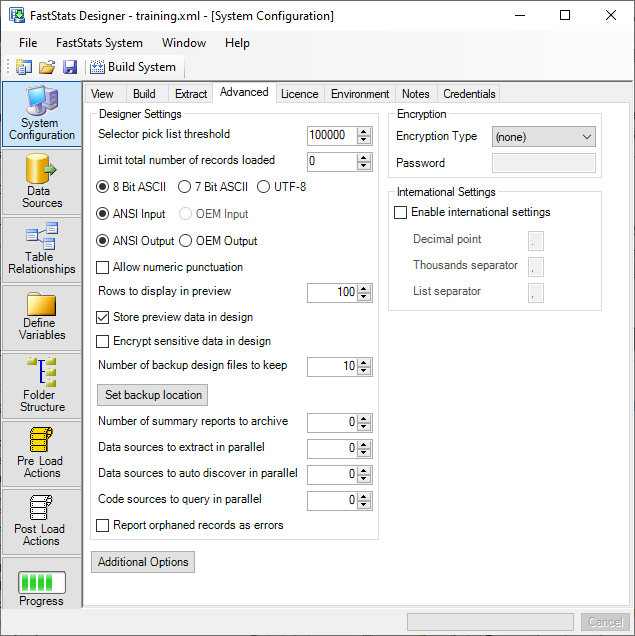
Task: Switch to the Extract tab
Action: (x=191, y=94)
